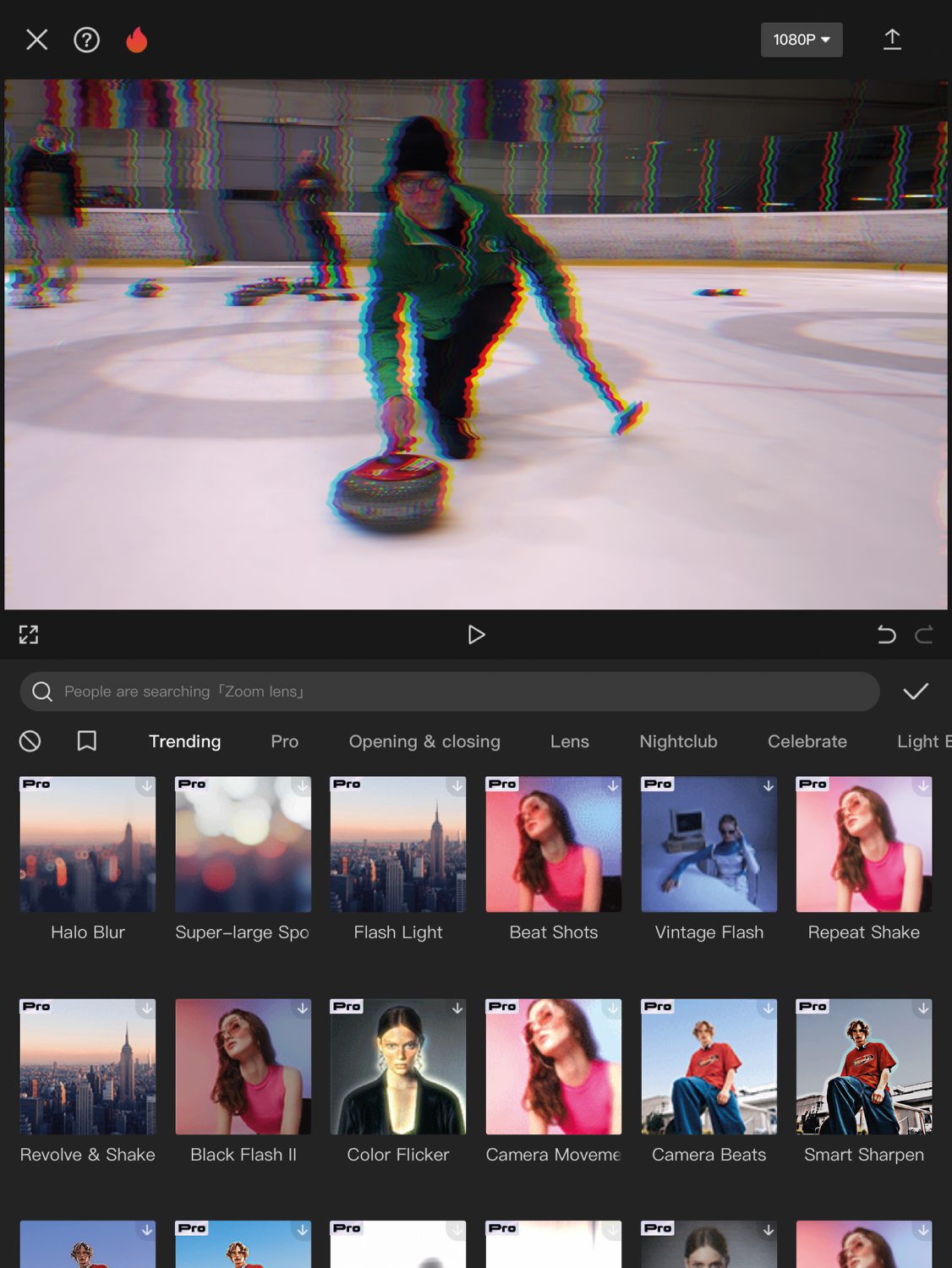
Task: Apply the Color Flicker effect
Action: point(398,1067)
